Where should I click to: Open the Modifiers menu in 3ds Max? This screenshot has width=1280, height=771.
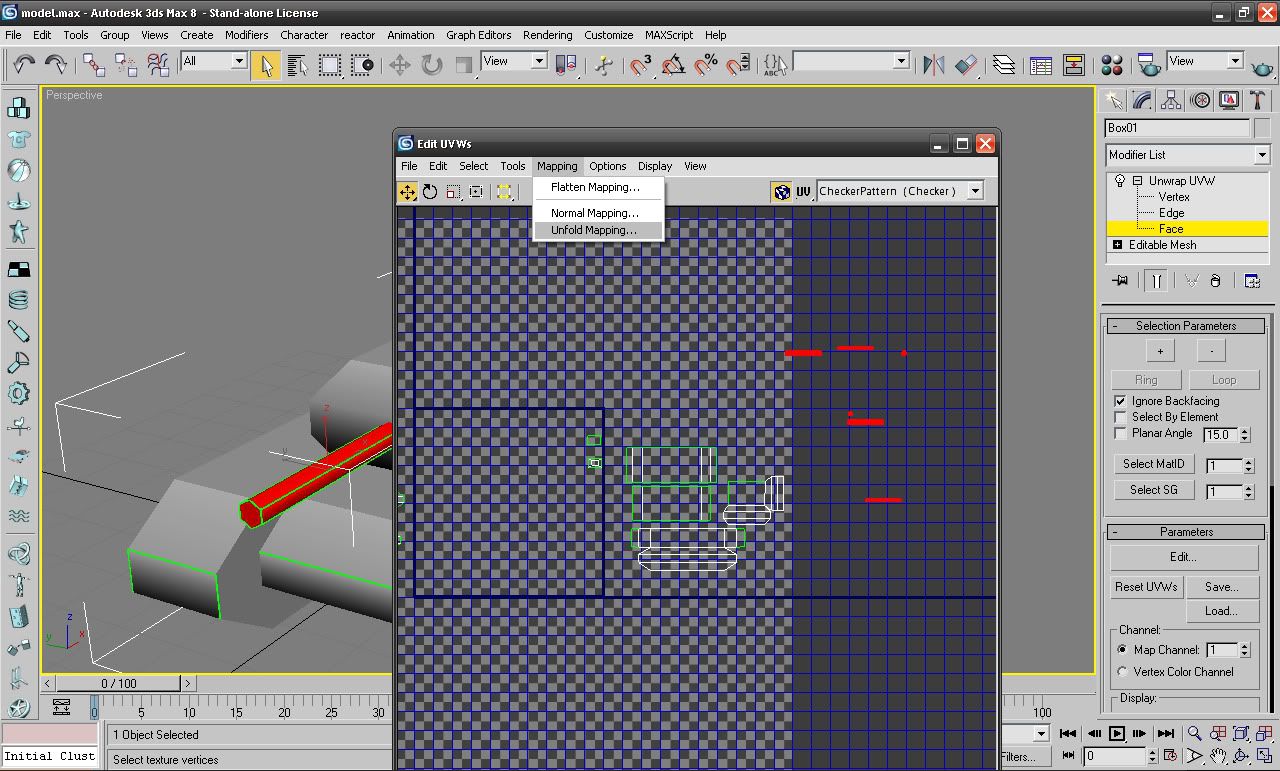[246, 35]
